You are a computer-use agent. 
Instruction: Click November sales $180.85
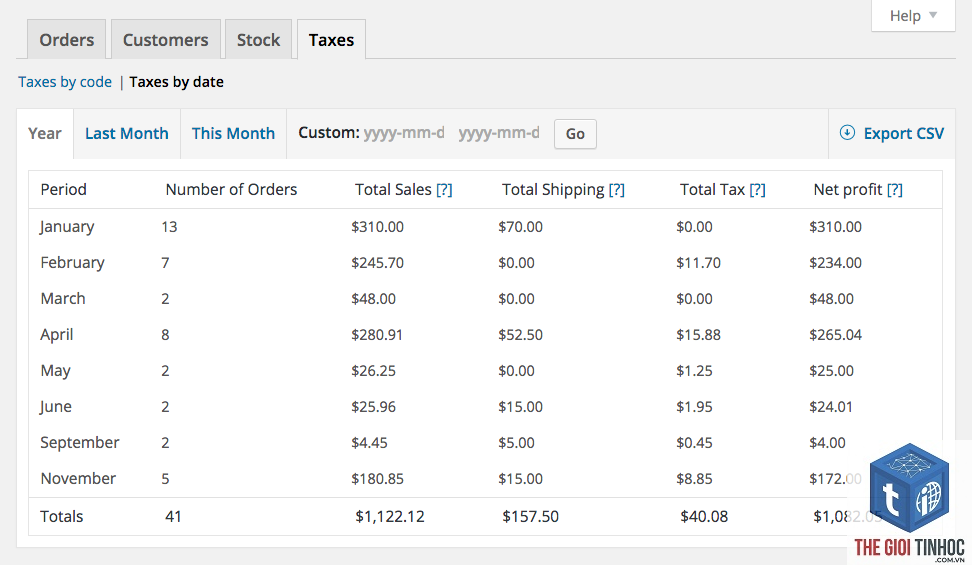378,479
